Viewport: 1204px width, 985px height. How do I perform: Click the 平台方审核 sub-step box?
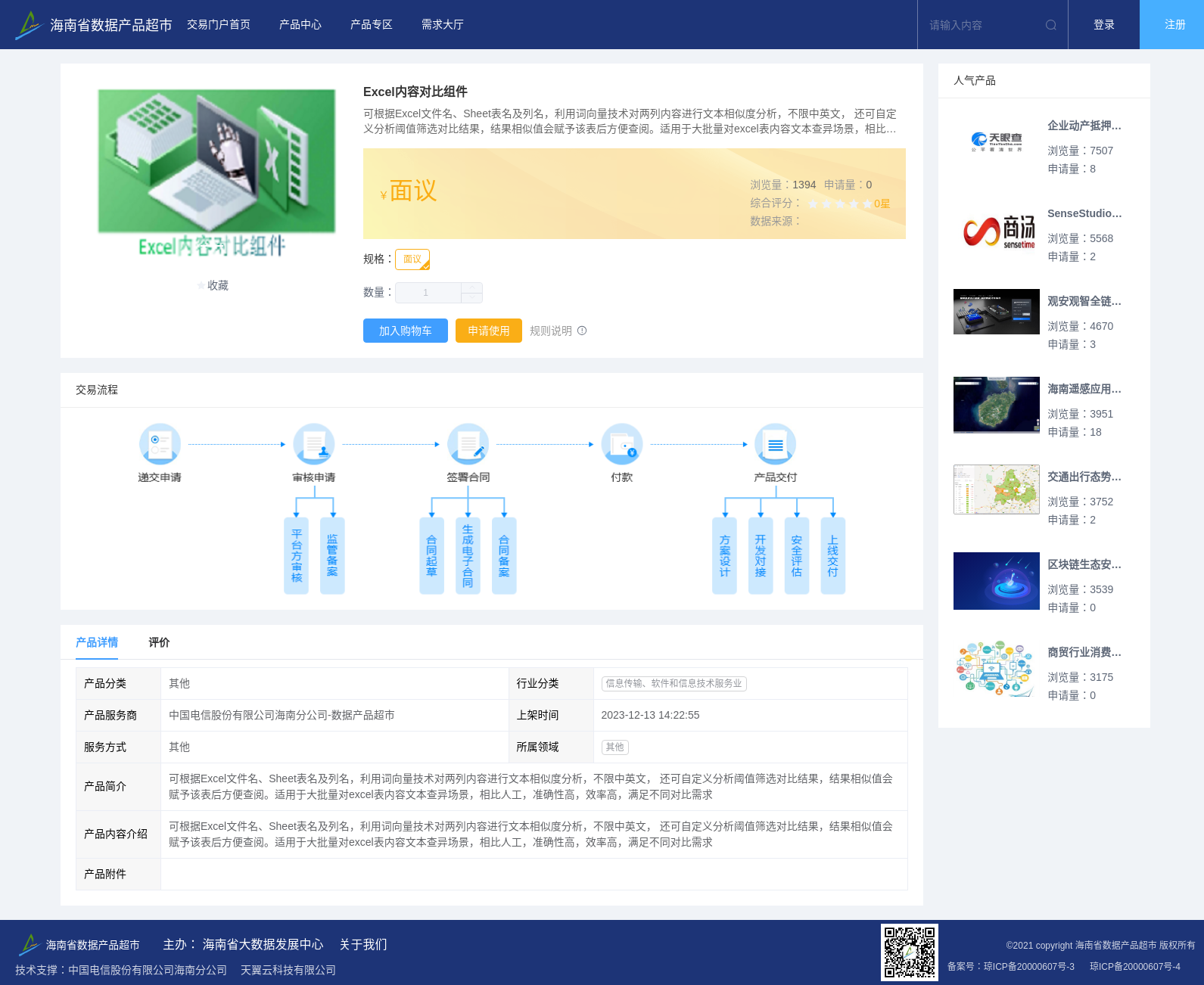(296, 555)
